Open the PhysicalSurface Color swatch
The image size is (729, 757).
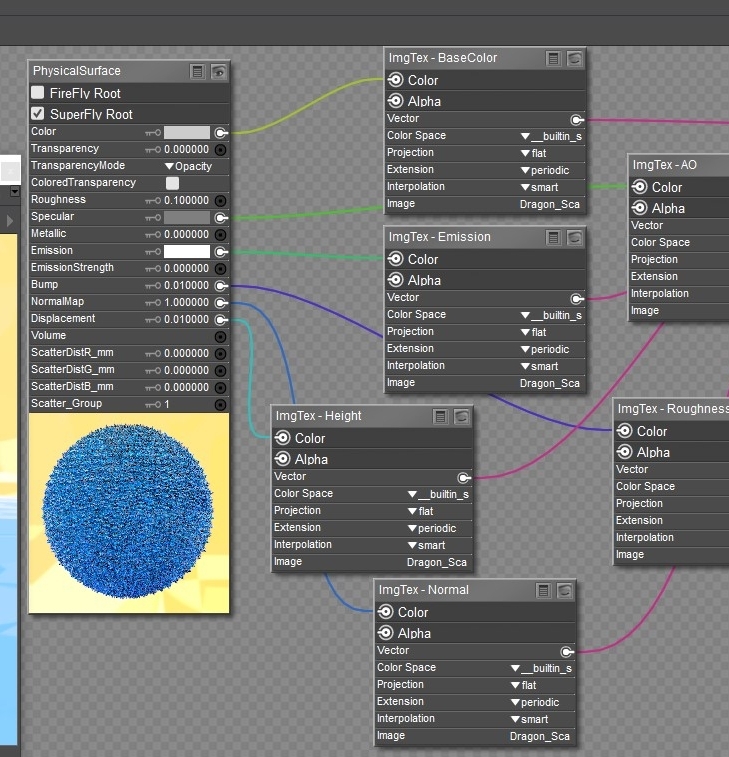coord(186,132)
